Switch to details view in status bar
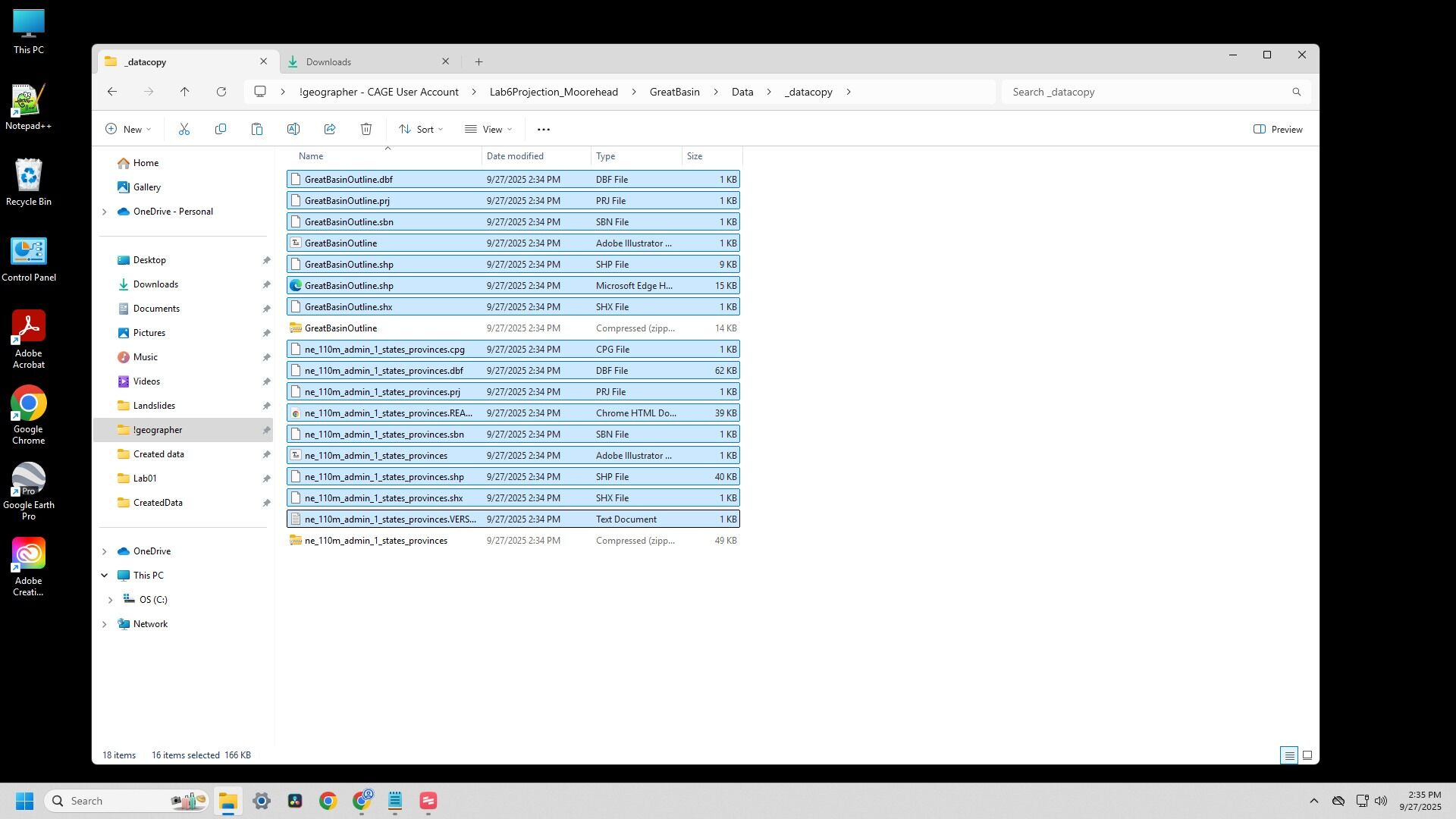The width and height of the screenshot is (1456, 819). pyautogui.click(x=1288, y=755)
